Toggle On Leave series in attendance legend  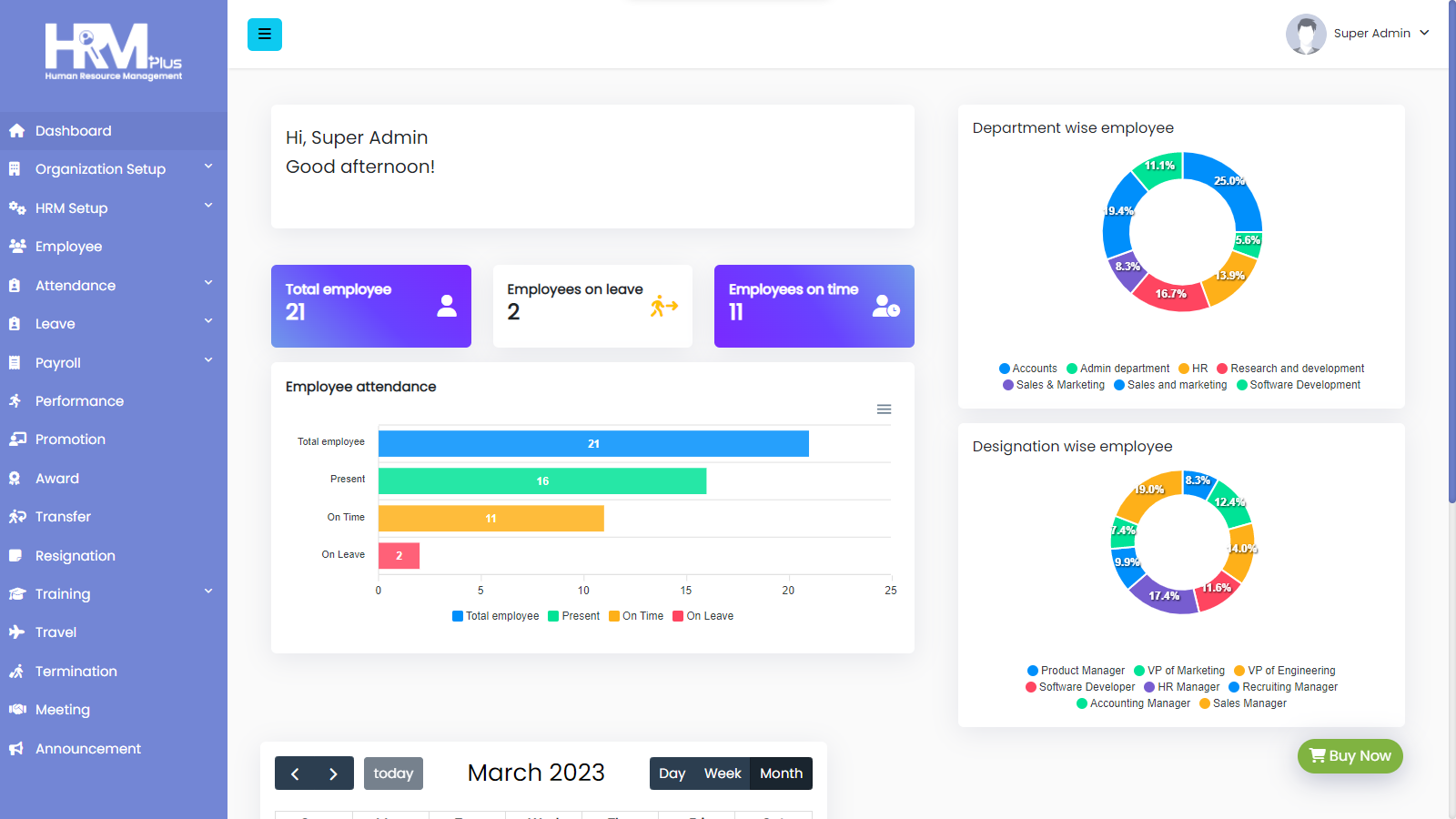click(x=703, y=616)
